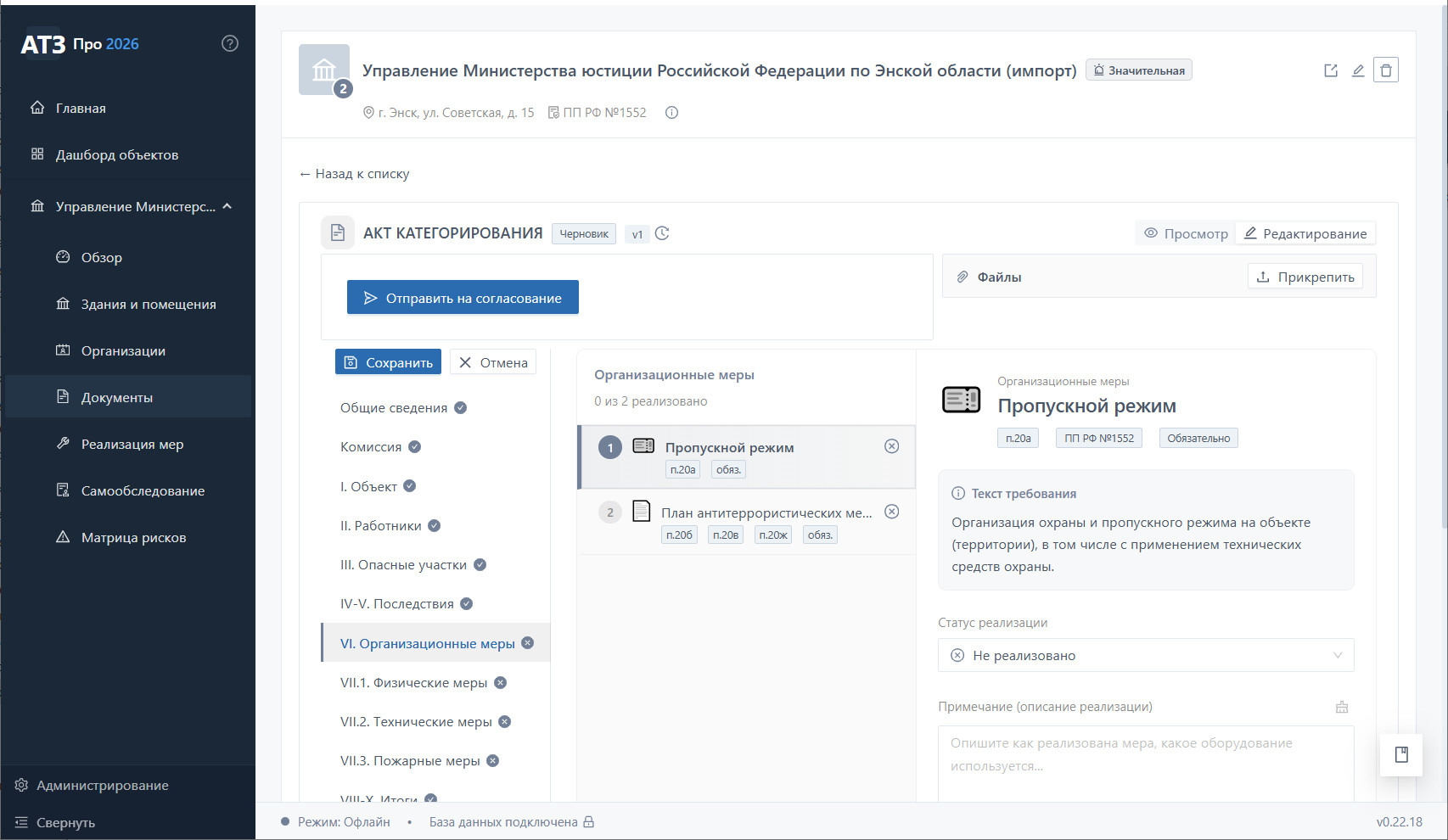Switch to Просмотр mode

1186,233
